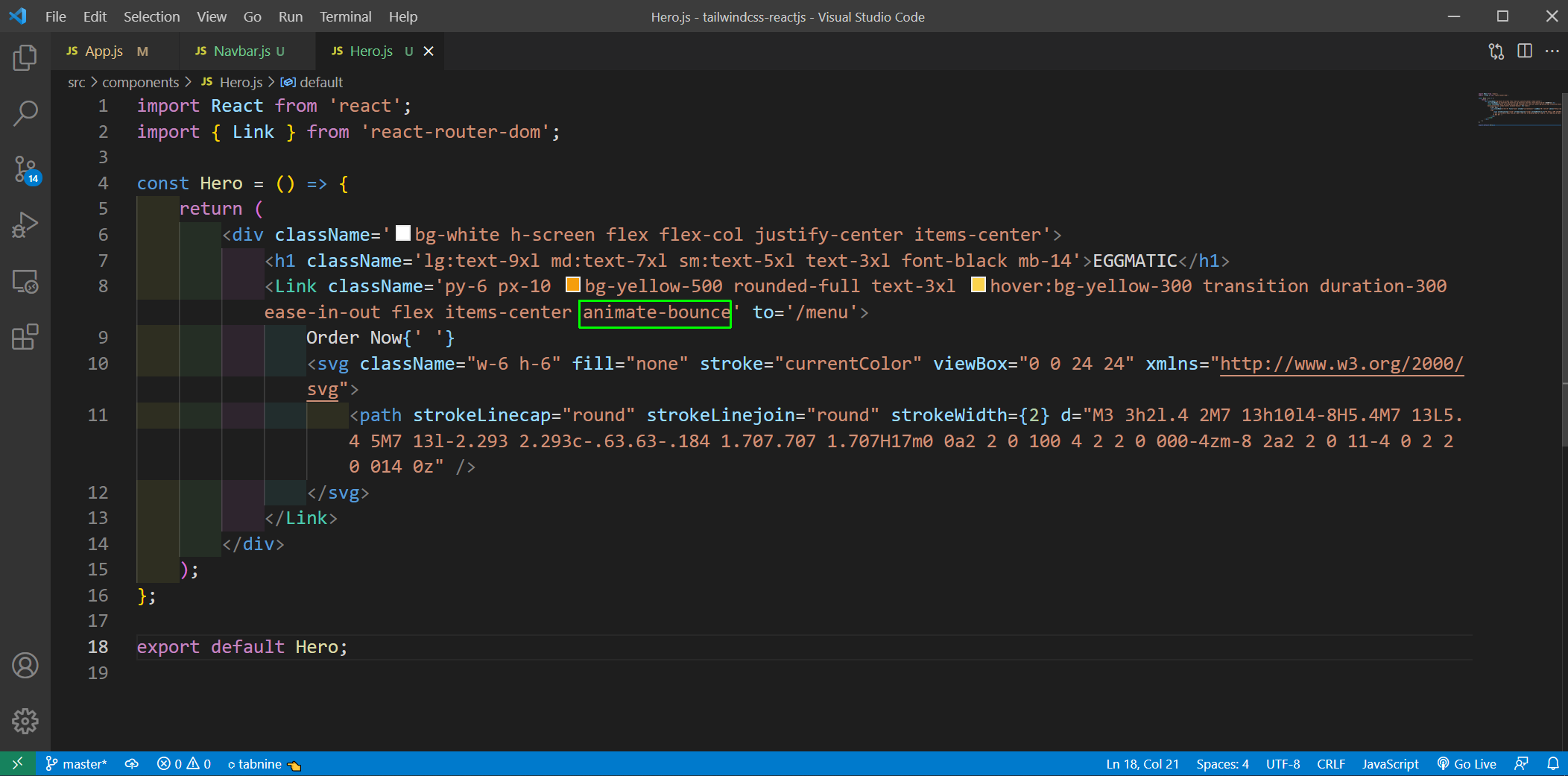Viewport: 1568px width, 776px height.
Task: Open Manage gear menu
Action: [25, 721]
